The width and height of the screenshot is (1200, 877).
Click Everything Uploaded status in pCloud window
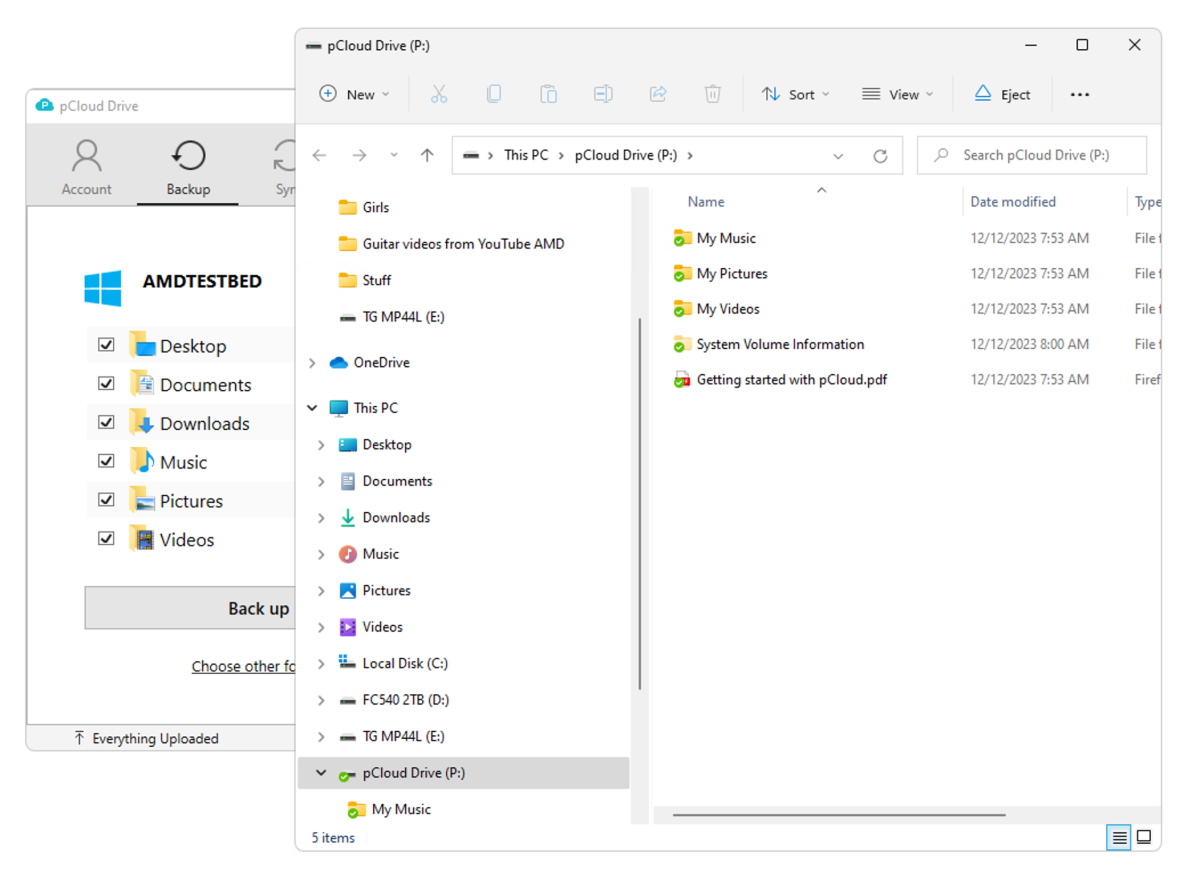click(x=146, y=739)
